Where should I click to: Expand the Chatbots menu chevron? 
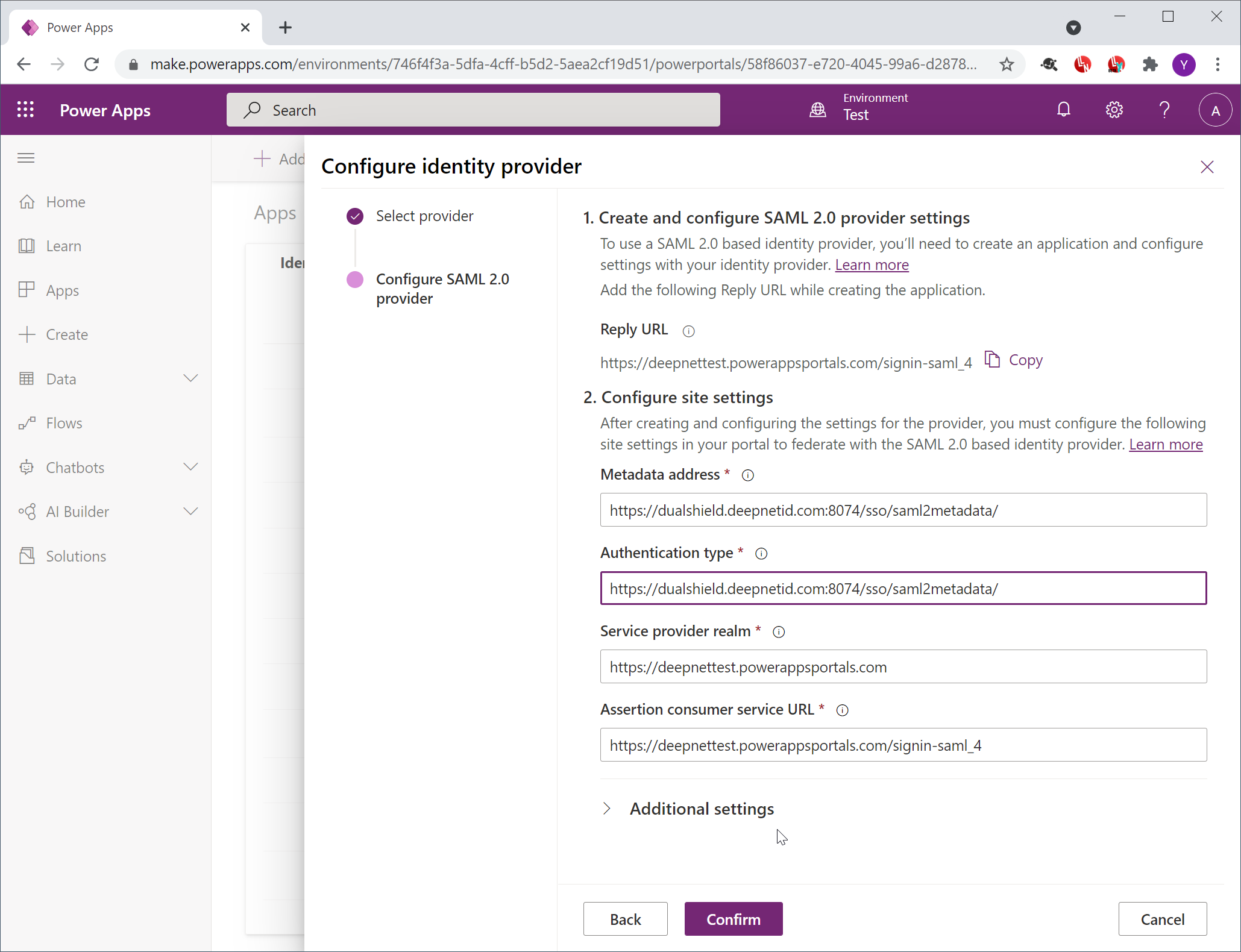pos(190,467)
